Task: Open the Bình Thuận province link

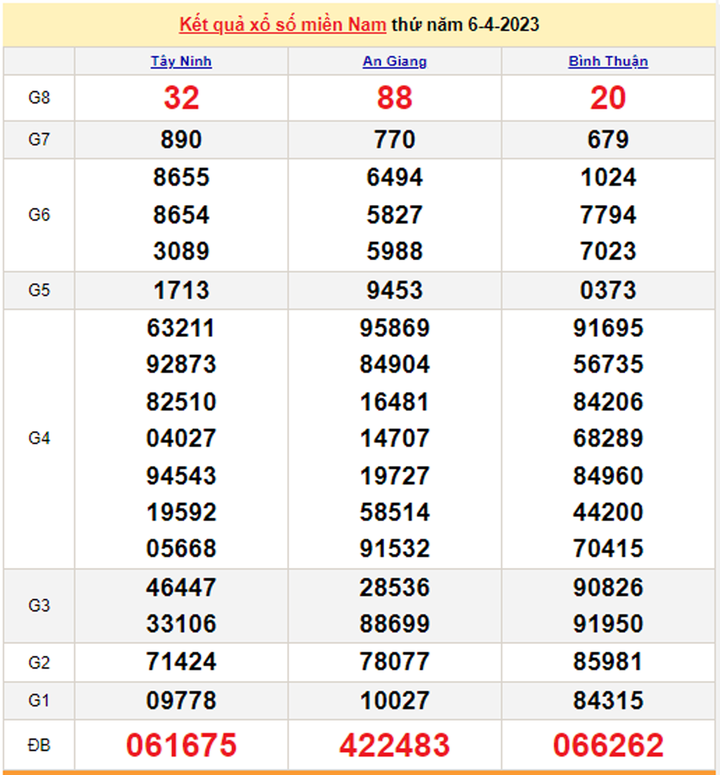Action: click(x=608, y=62)
